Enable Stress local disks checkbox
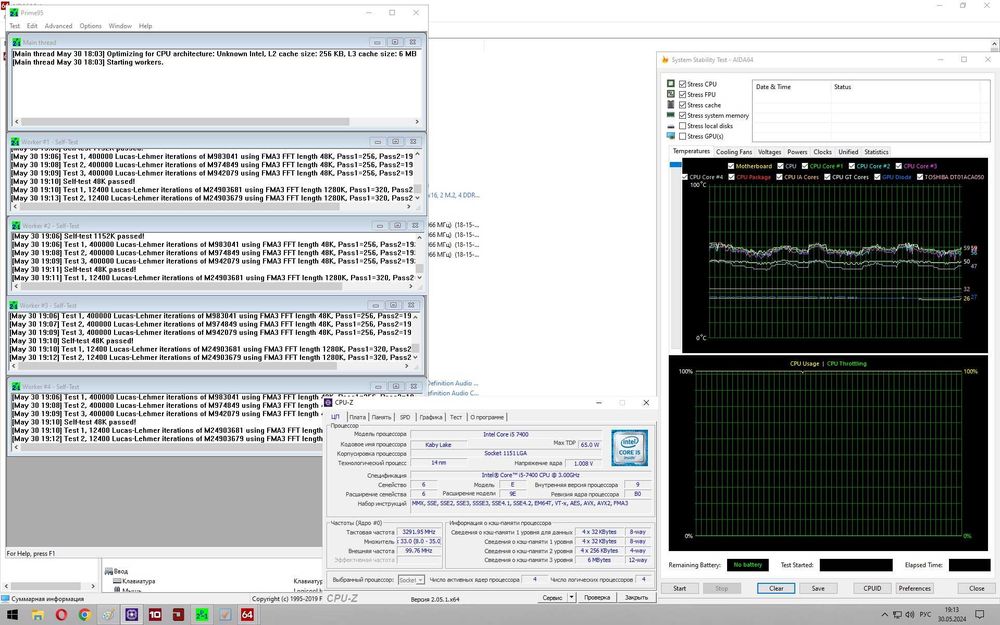The image size is (1000, 625). pos(683,126)
